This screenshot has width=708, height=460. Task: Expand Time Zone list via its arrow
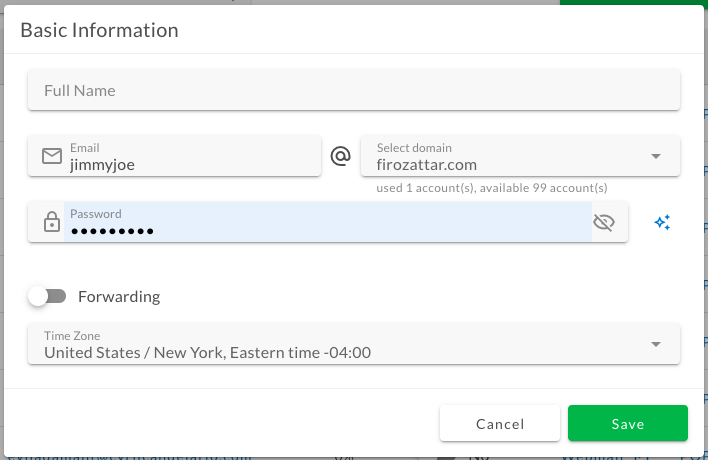pyautogui.click(x=656, y=344)
